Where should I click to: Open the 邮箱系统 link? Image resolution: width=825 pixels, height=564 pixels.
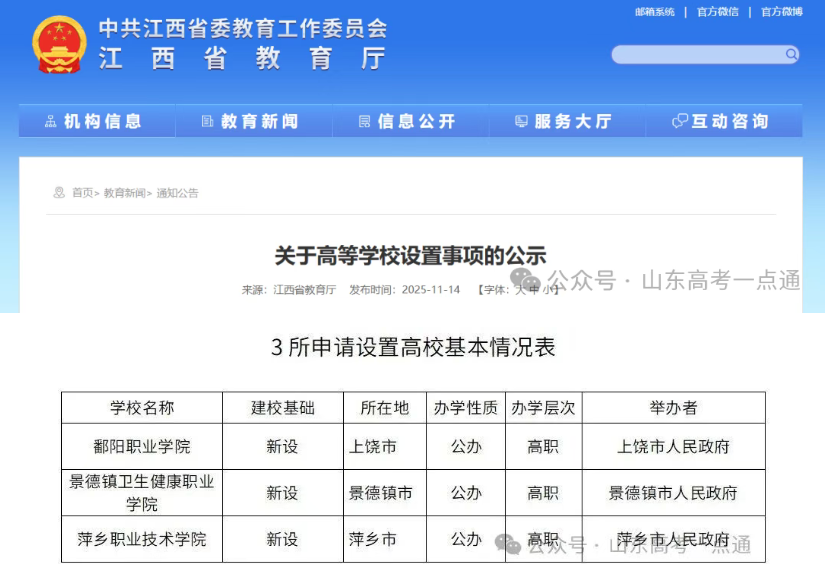[x=655, y=12]
